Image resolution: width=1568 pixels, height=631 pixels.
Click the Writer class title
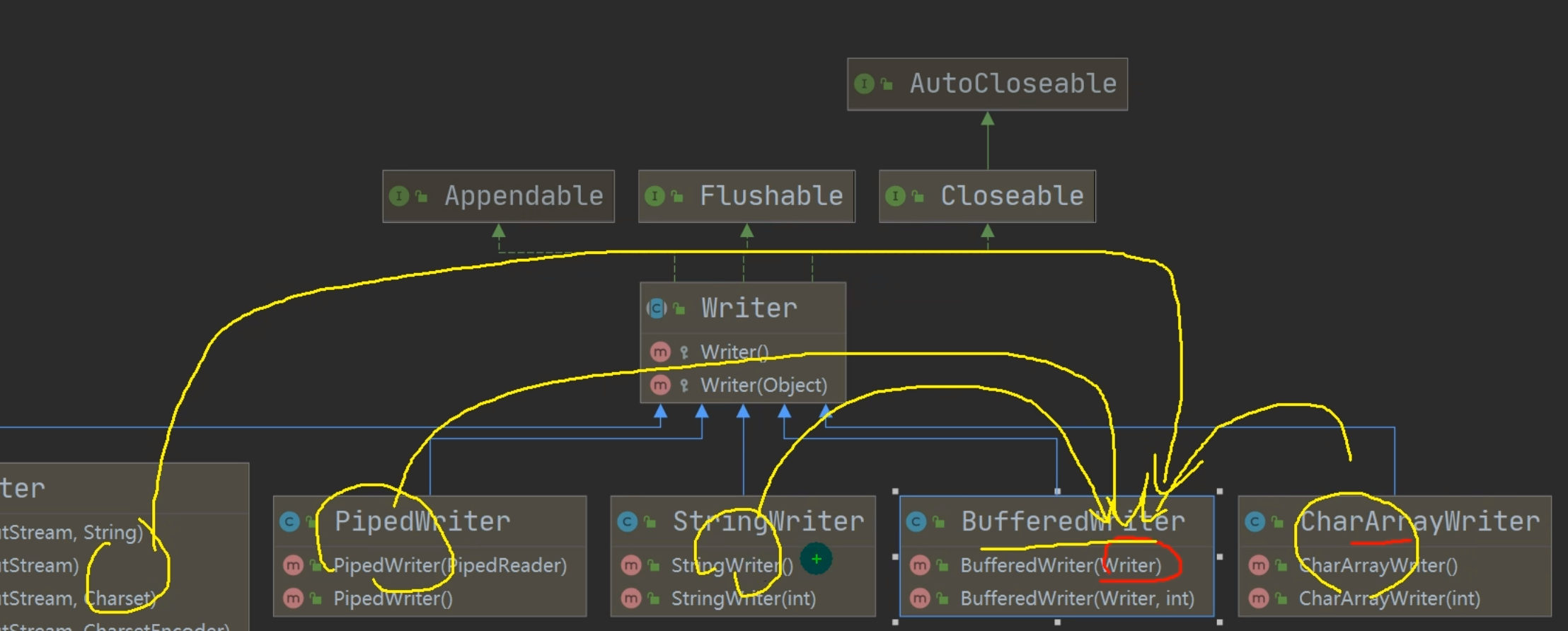click(x=749, y=308)
